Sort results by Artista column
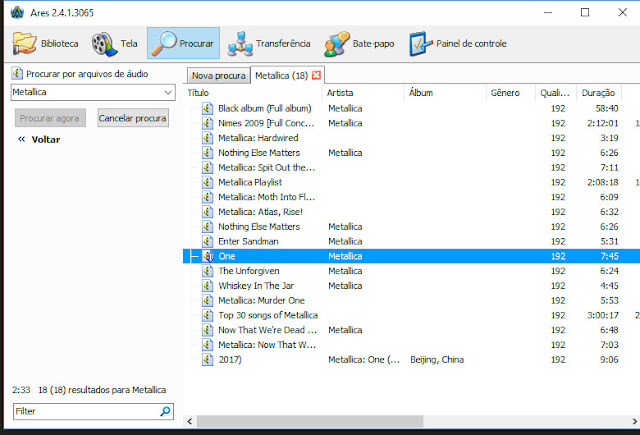This screenshot has height=435, width=640. (x=362, y=93)
